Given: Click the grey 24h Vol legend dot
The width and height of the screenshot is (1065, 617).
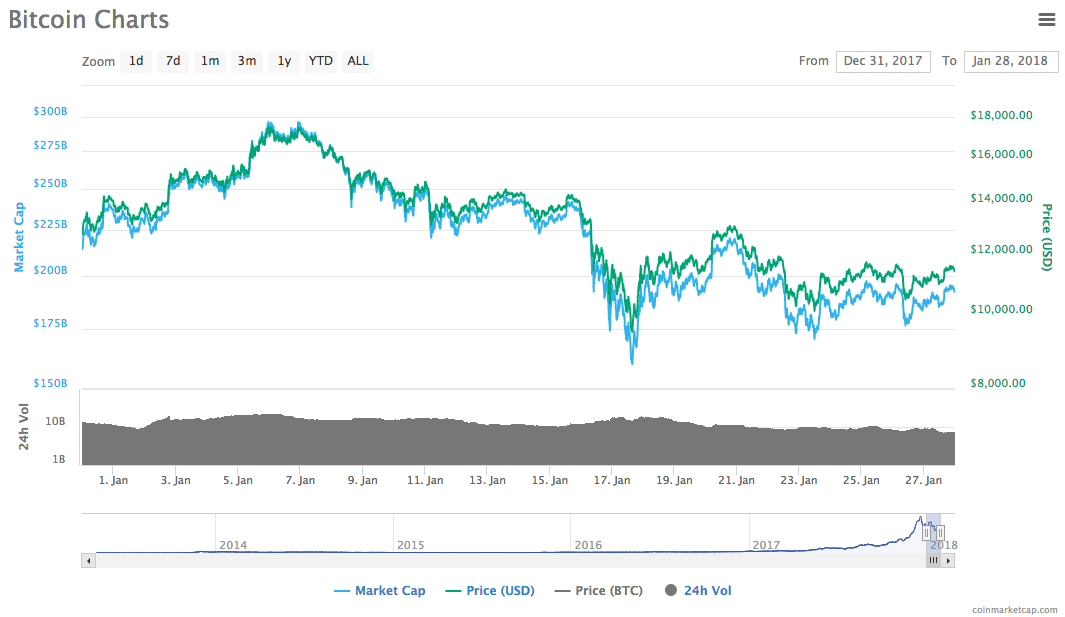Looking at the screenshot, I should pyautogui.click(x=671, y=590).
